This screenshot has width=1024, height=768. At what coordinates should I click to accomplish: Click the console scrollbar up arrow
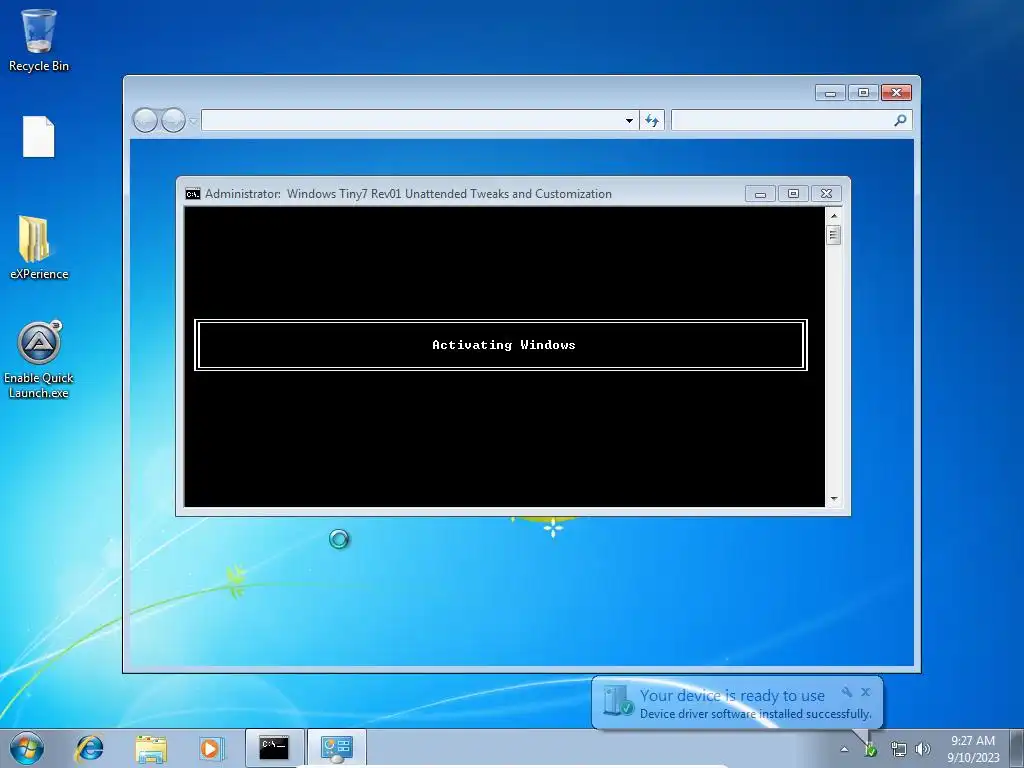[x=833, y=216]
